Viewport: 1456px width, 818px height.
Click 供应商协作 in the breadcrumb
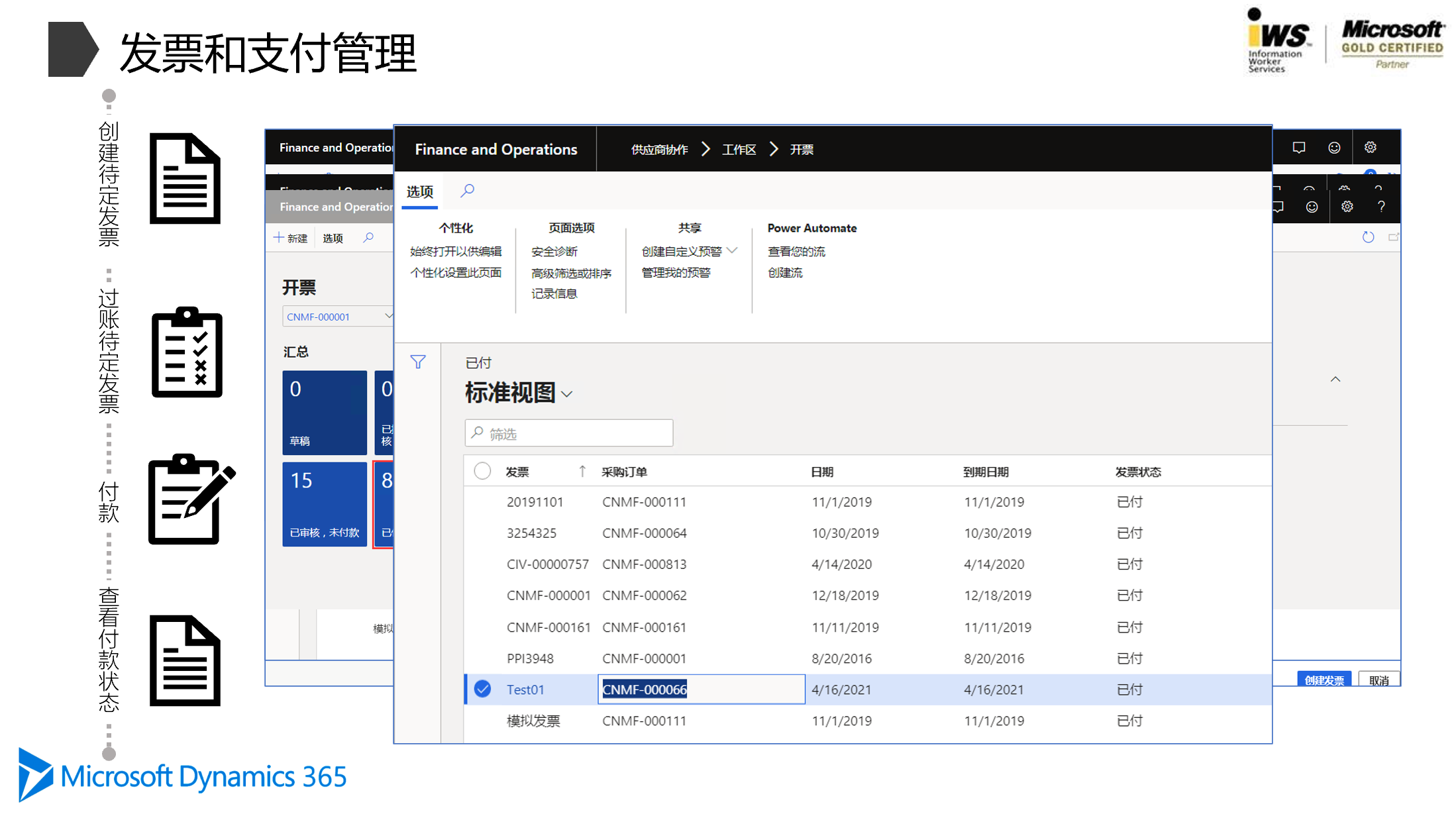[659, 150]
